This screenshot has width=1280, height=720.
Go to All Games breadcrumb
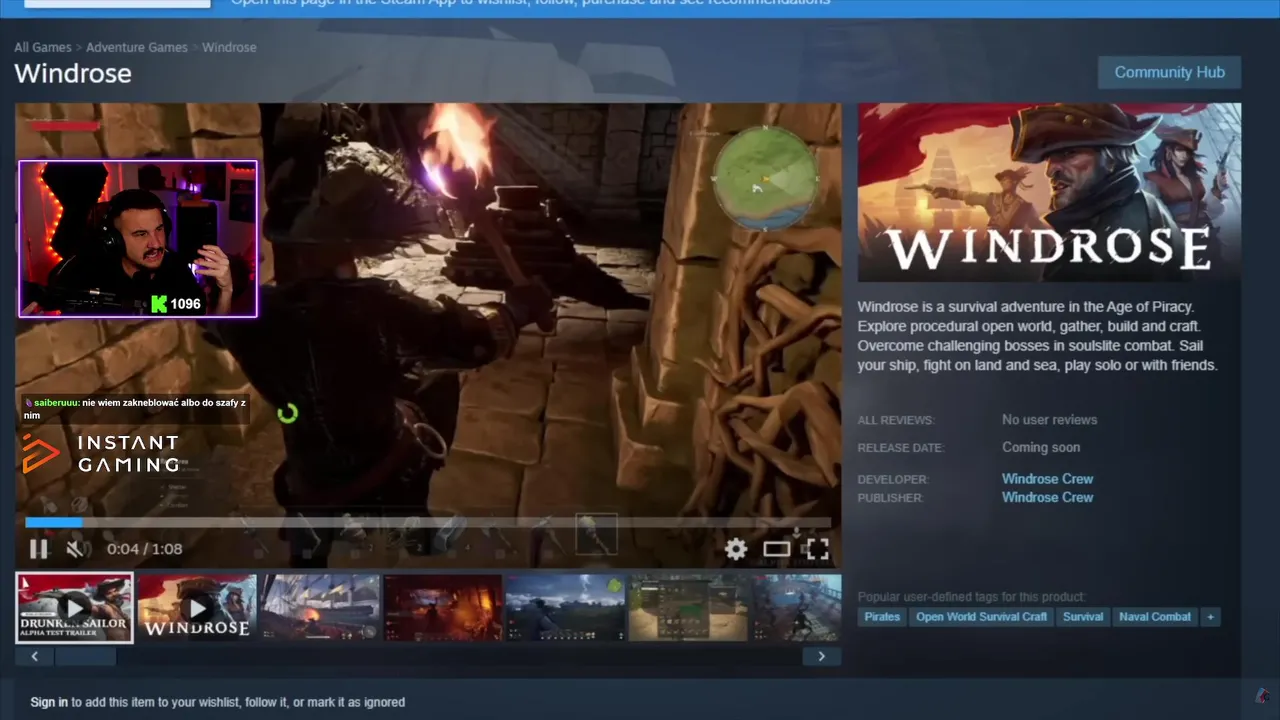coord(43,47)
